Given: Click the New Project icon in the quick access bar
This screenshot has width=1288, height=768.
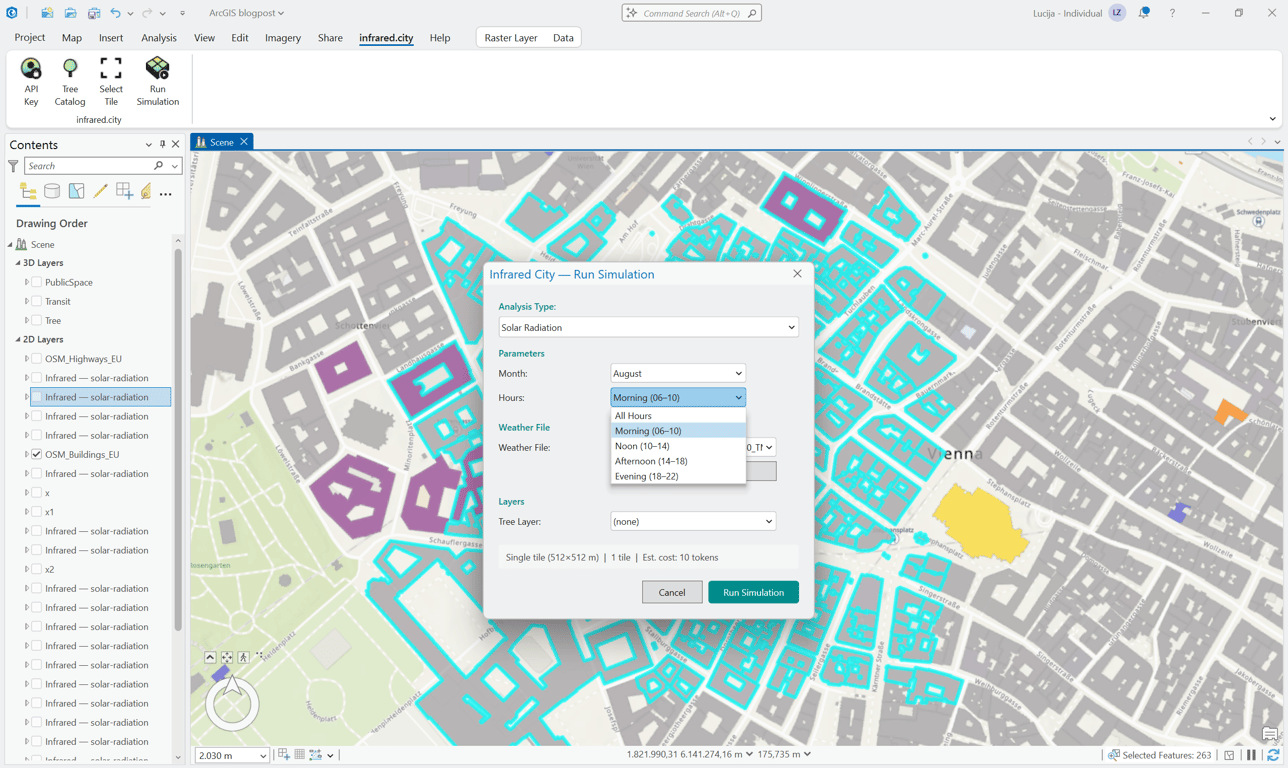Looking at the screenshot, I should point(47,13).
